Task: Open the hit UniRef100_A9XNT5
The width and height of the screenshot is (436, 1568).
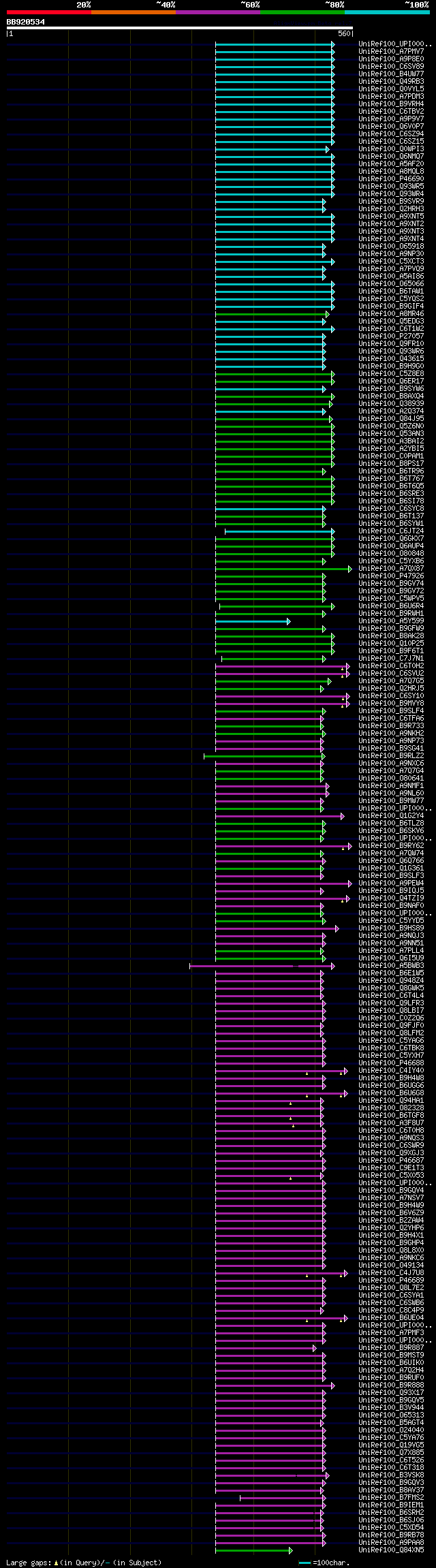Action: [391, 216]
